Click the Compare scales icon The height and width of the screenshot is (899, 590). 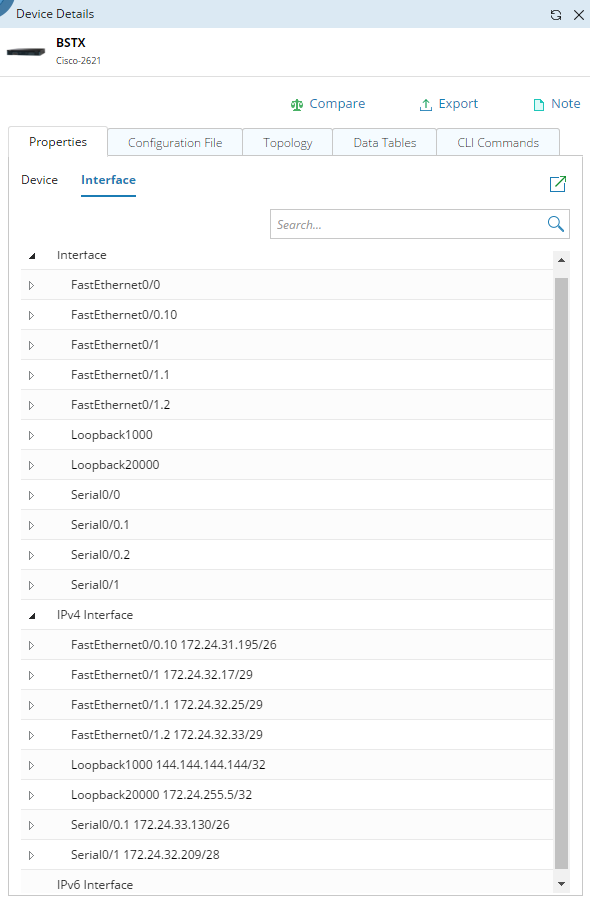pos(296,105)
